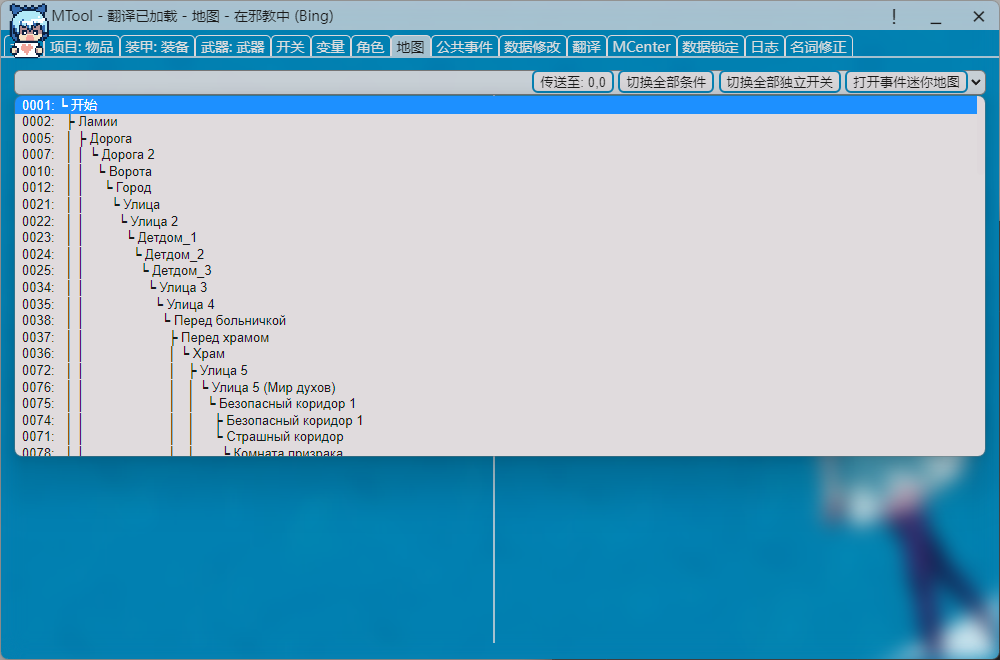The height and width of the screenshot is (660, 1000).
Task: Open the event minimap with 打开事件迷你地图
Action: 906,82
